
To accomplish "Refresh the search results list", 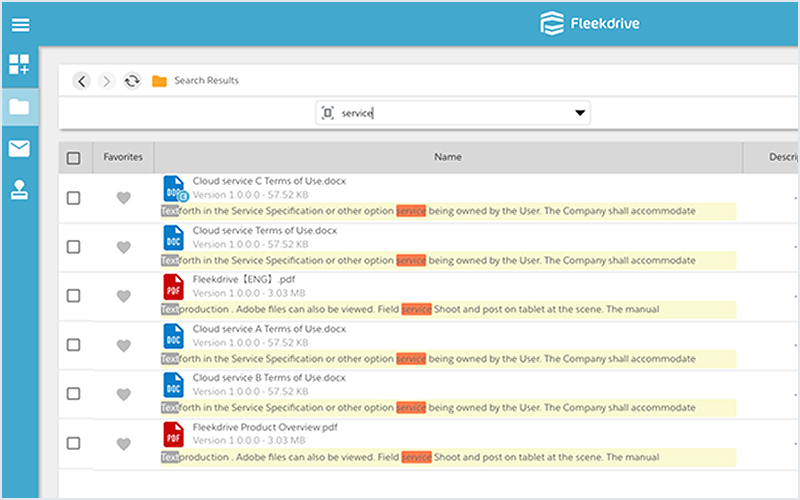I will pyautogui.click(x=132, y=81).
